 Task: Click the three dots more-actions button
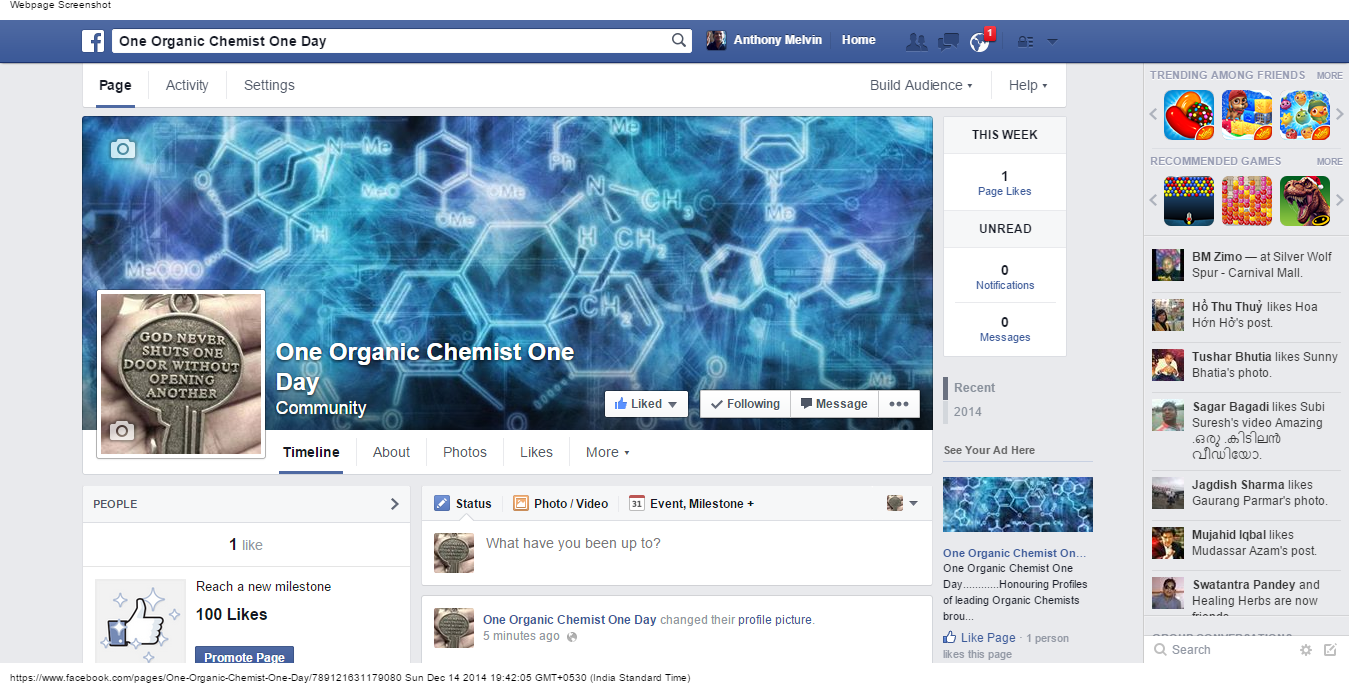tap(898, 404)
